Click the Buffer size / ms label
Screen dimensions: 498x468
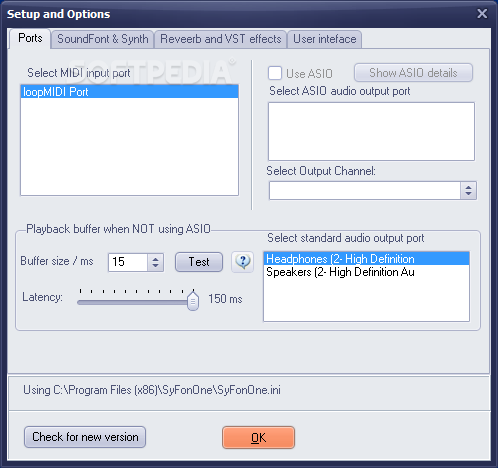click(x=57, y=261)
